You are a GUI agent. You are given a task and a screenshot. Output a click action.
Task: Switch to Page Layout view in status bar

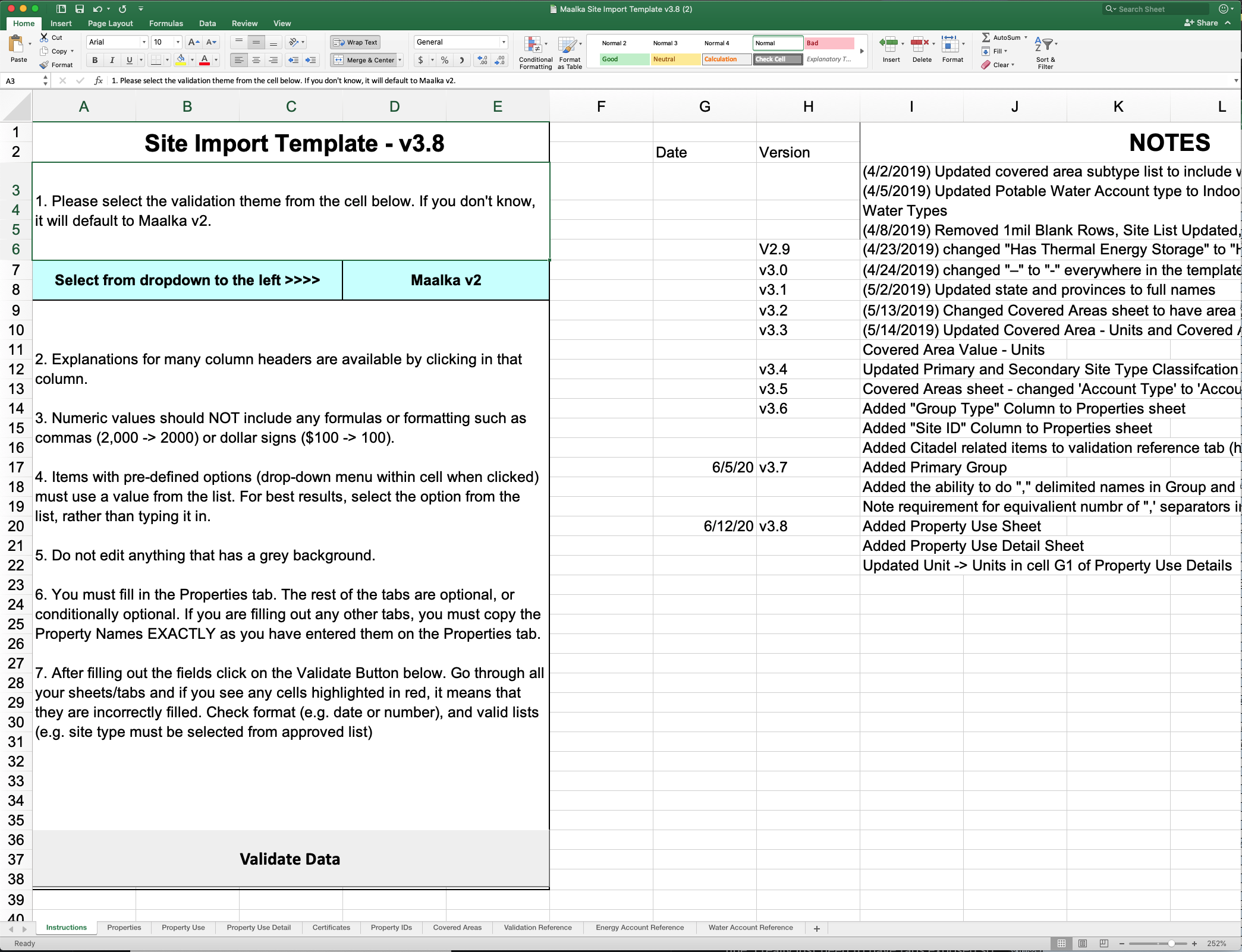coord(1083,943)
